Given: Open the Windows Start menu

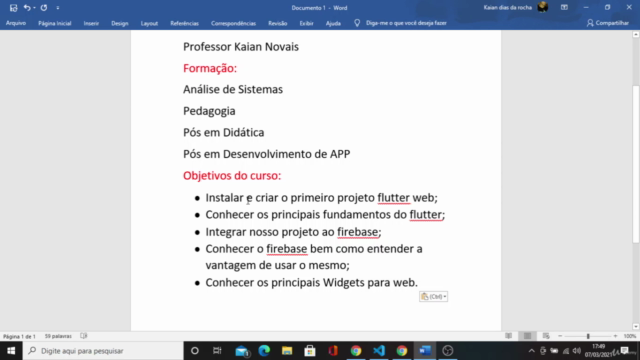Looking at the screenshot, I should click(11, 351).
